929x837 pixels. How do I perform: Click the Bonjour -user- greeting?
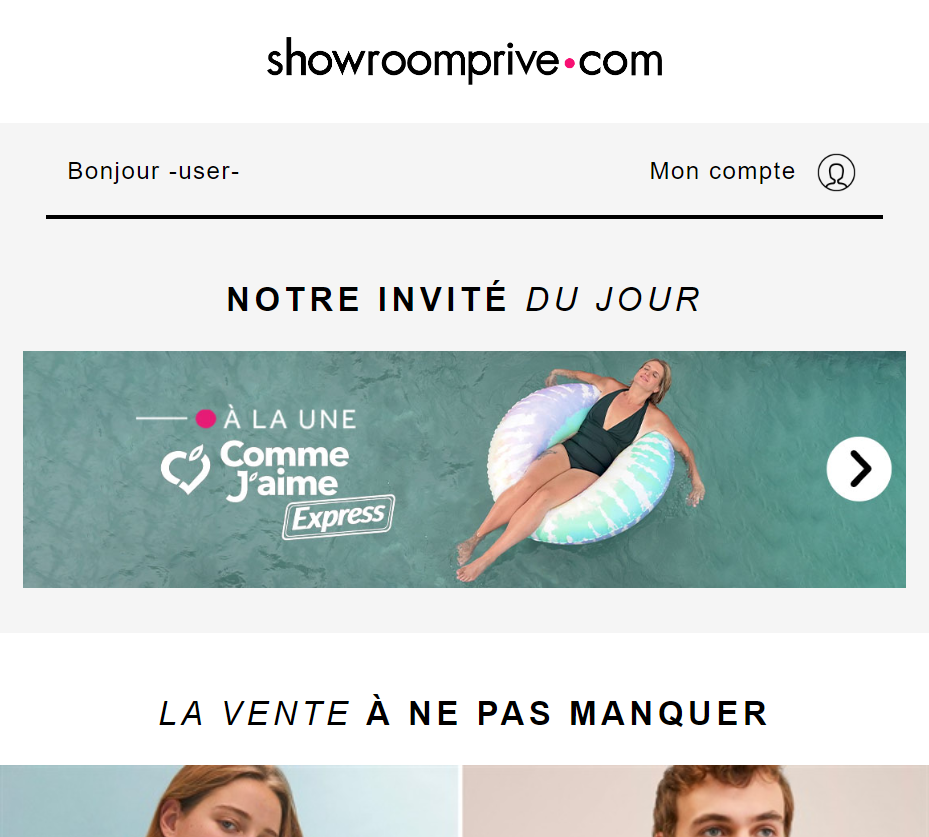153,171
